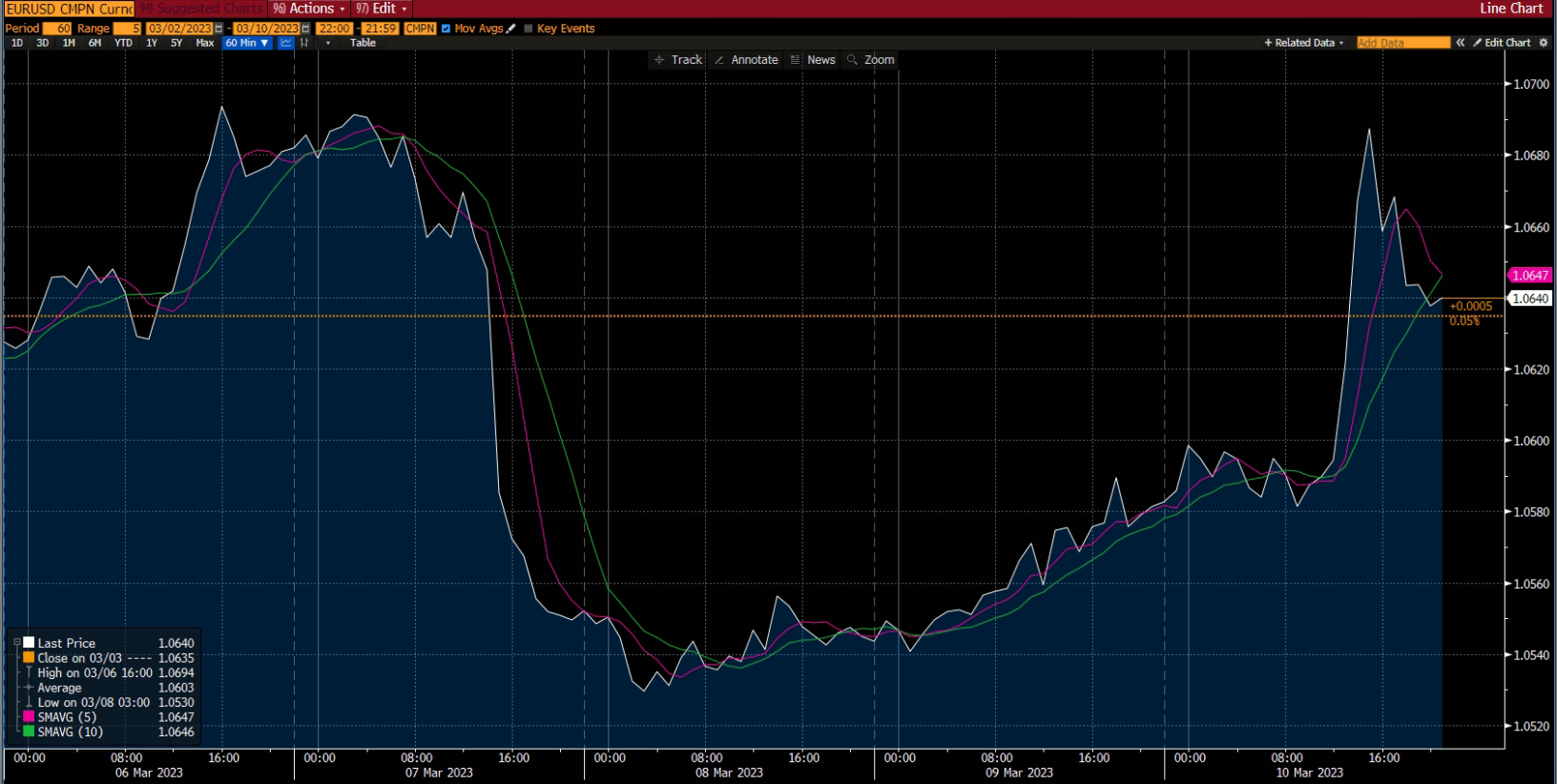Select the YTD time range
This screenshot has width=1557, height=784.
point(123,43)
